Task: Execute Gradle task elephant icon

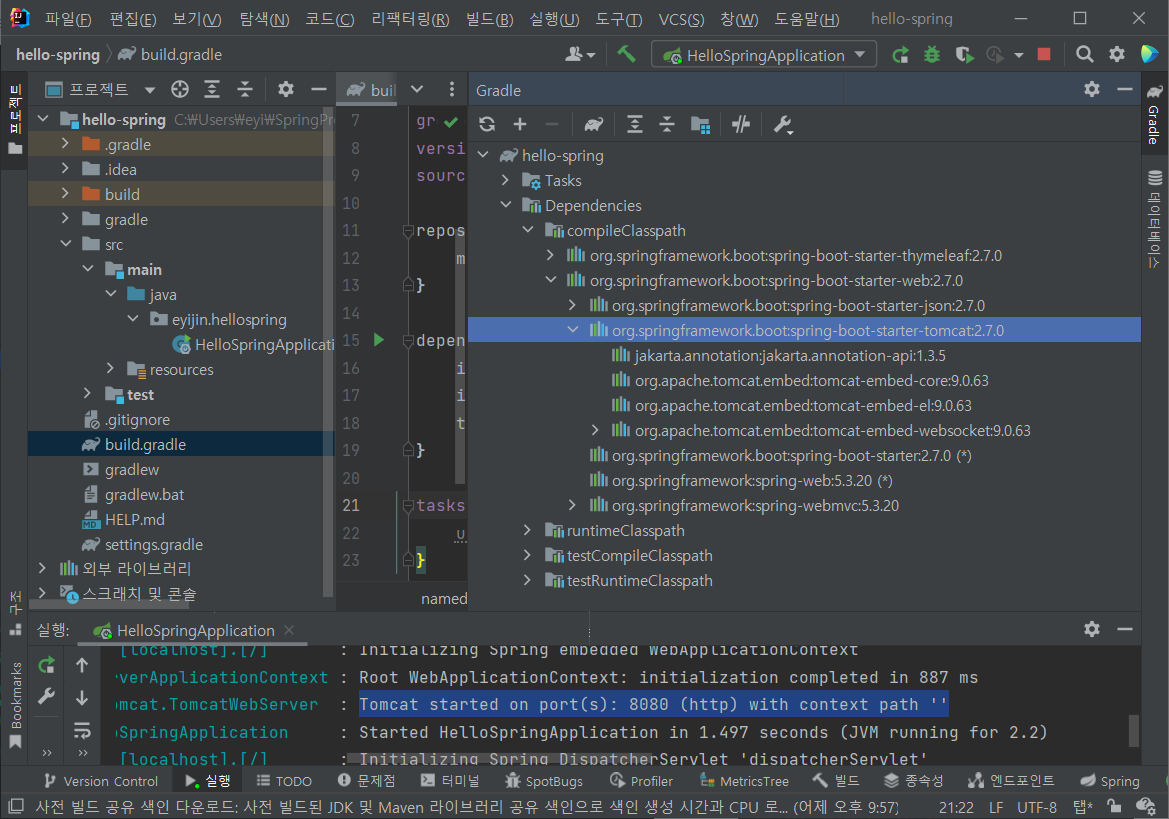Action: click(593, 124)
